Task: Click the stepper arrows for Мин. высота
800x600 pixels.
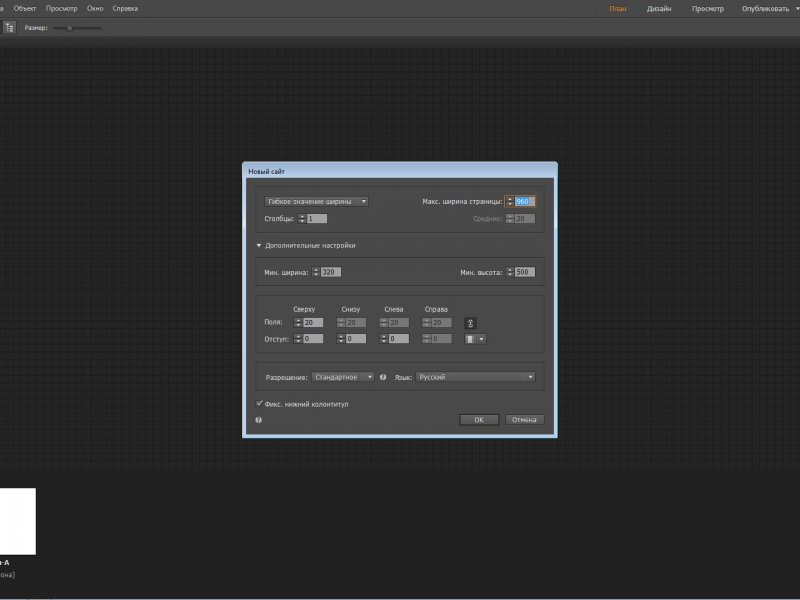Action: 509,272
